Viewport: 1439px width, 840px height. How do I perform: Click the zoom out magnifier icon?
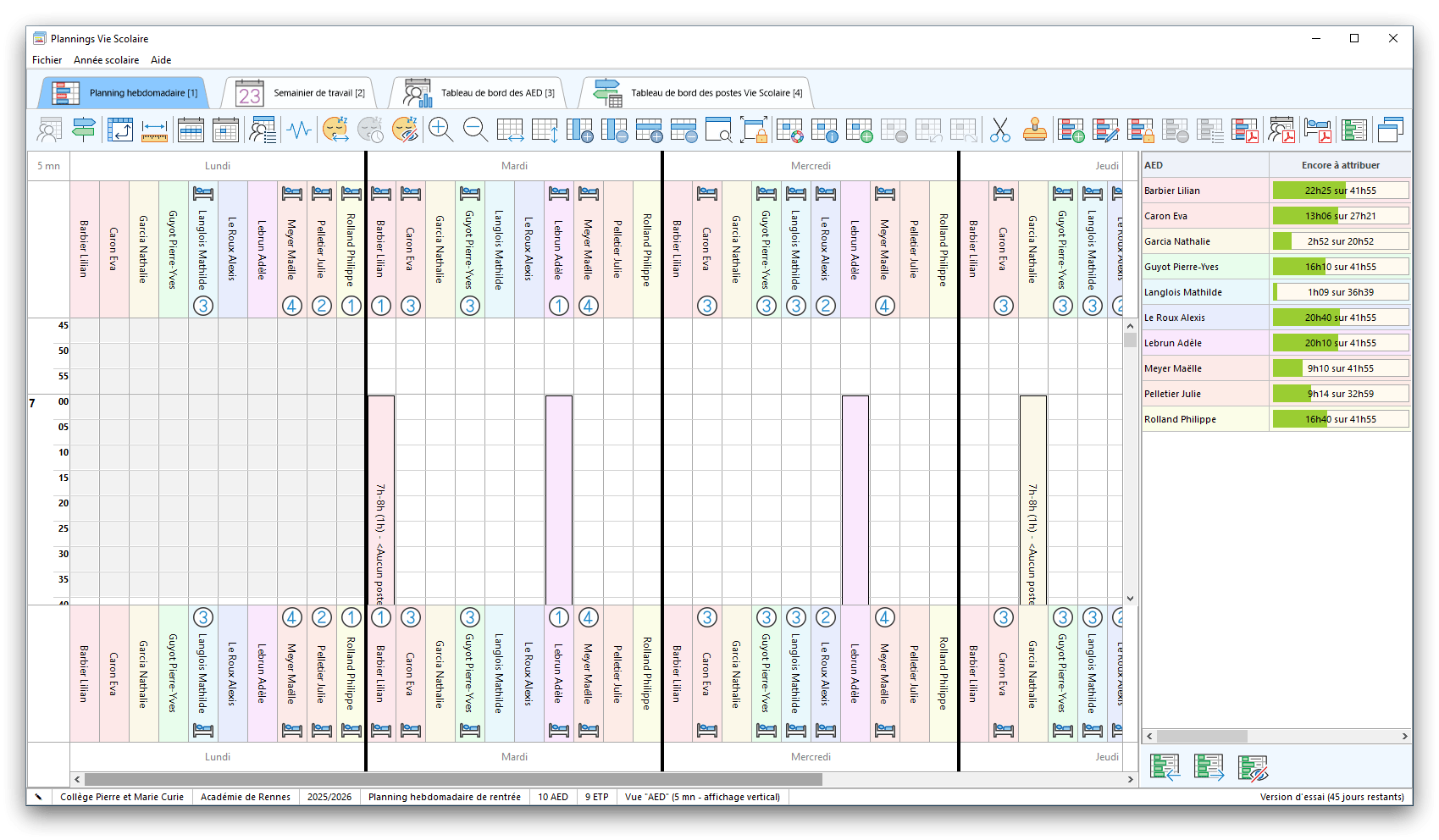(475, 130)
